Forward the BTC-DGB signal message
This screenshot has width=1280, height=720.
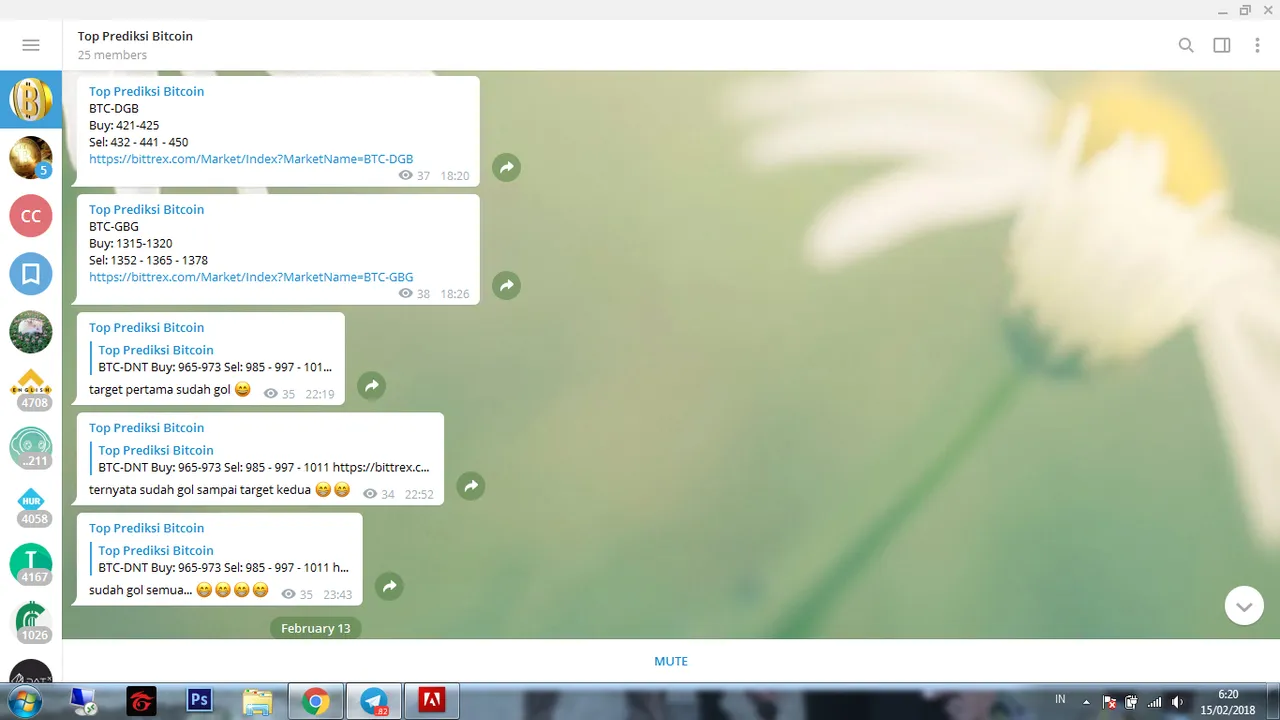click(x=507, y=168)
